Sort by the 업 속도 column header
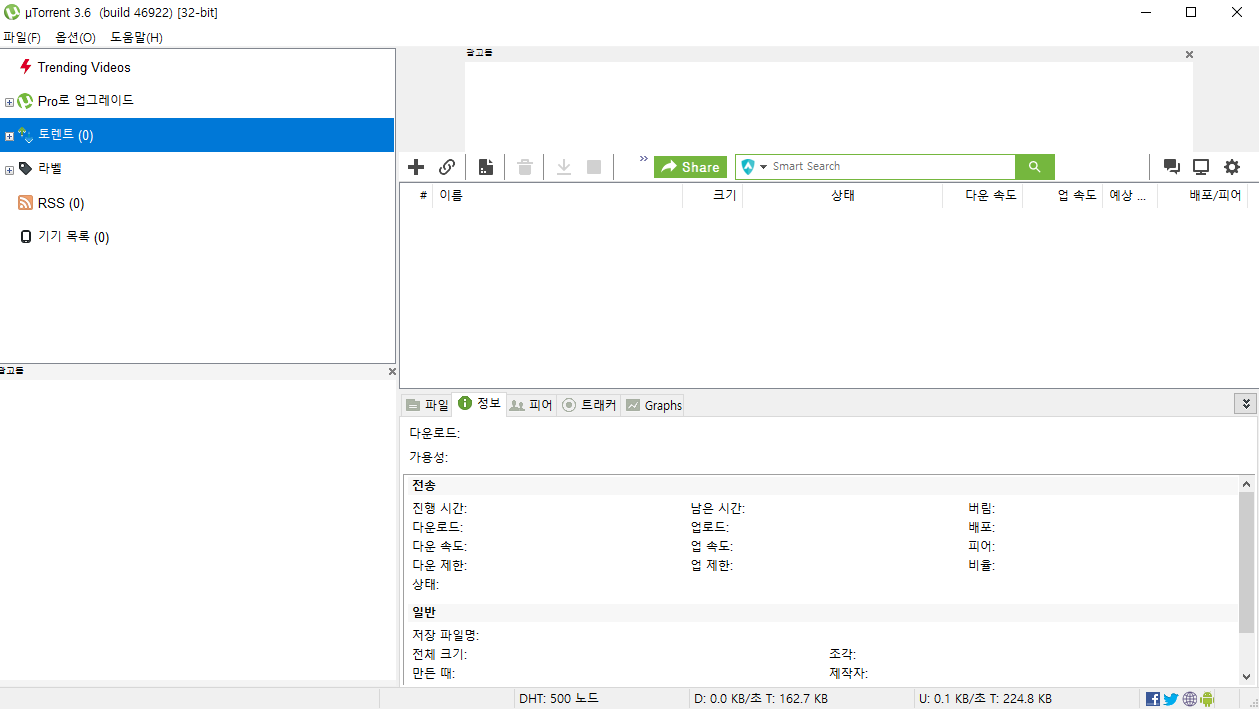1259x709 pixels. (1063, 196)
